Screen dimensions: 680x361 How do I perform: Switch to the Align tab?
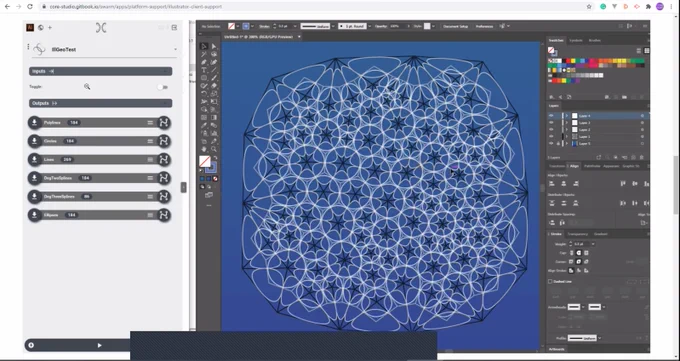(x=574, y=166)
